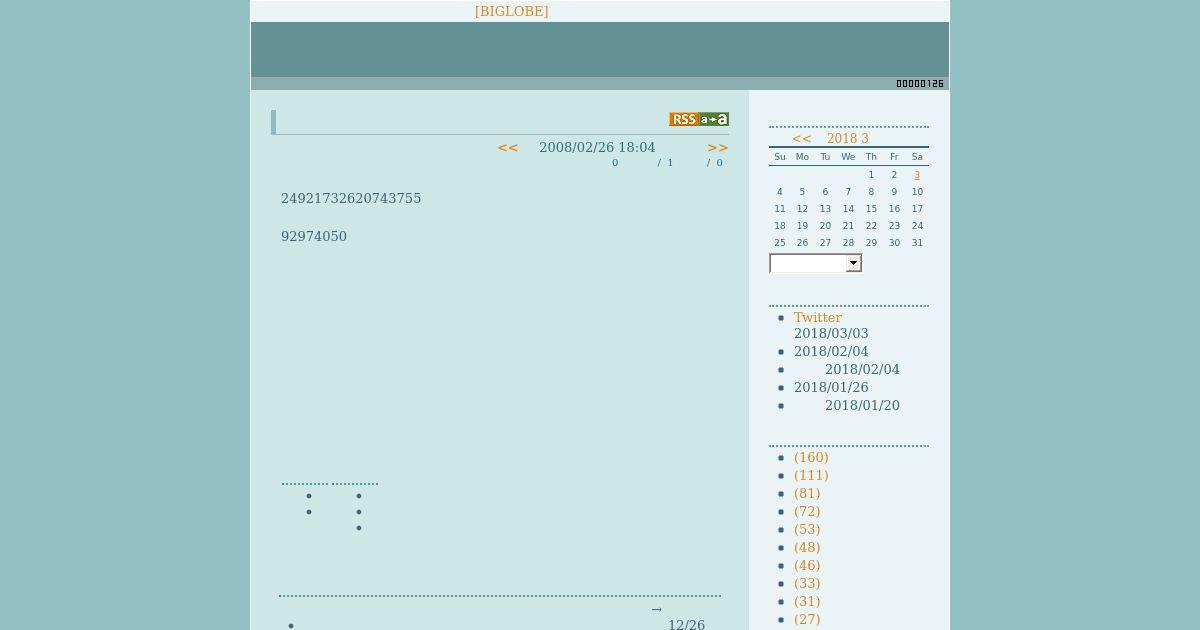Click the → arrow above 12/26
The image size is (1200, 630).
tap(656, 609)
